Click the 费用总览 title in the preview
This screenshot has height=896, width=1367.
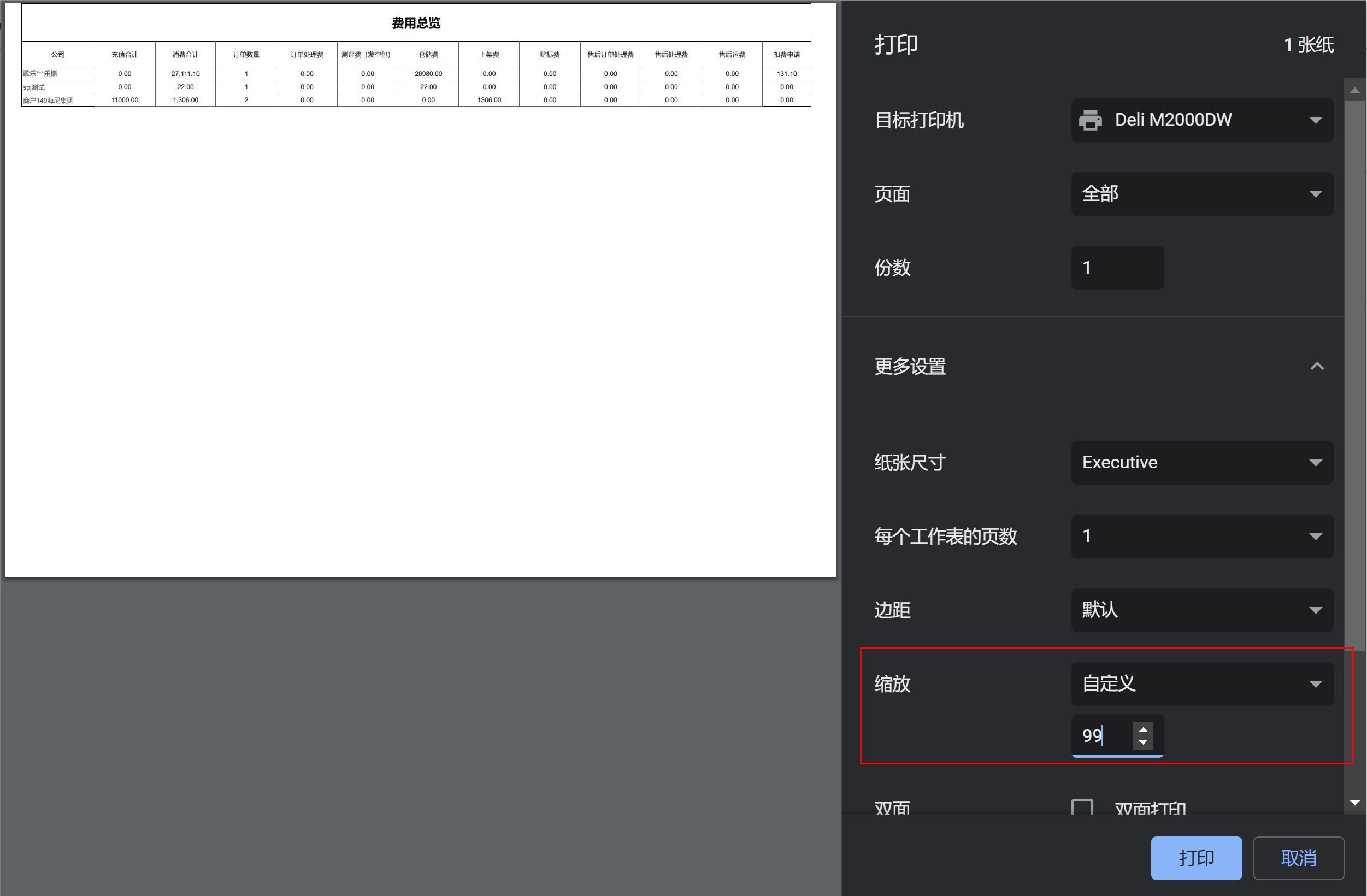tap(416, 23)
